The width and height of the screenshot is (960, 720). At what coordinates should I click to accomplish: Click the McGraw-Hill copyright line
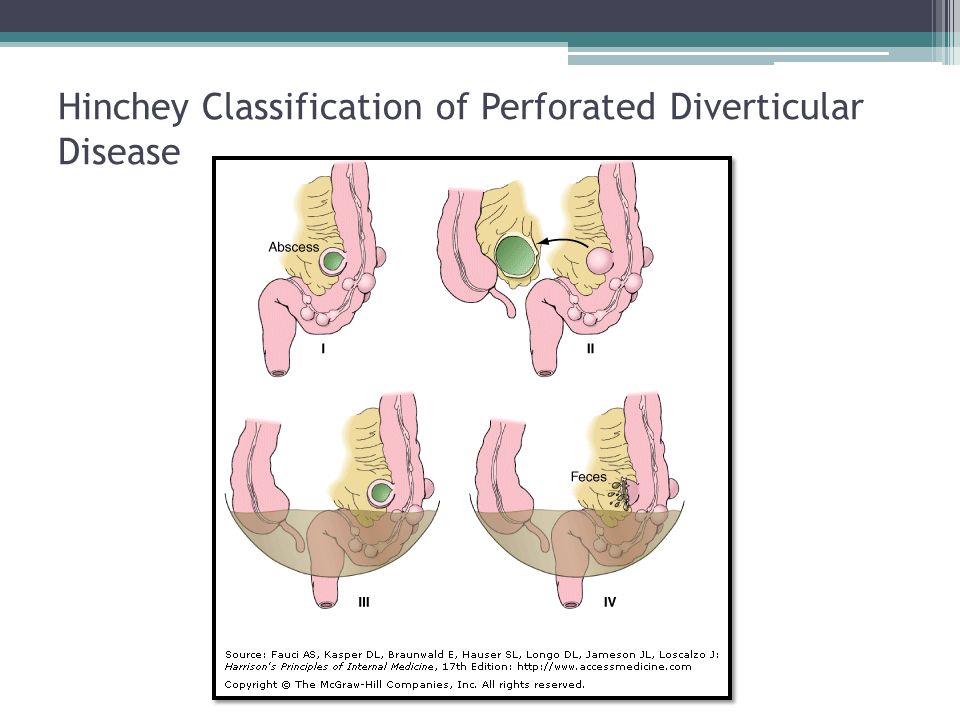(404, 684)
